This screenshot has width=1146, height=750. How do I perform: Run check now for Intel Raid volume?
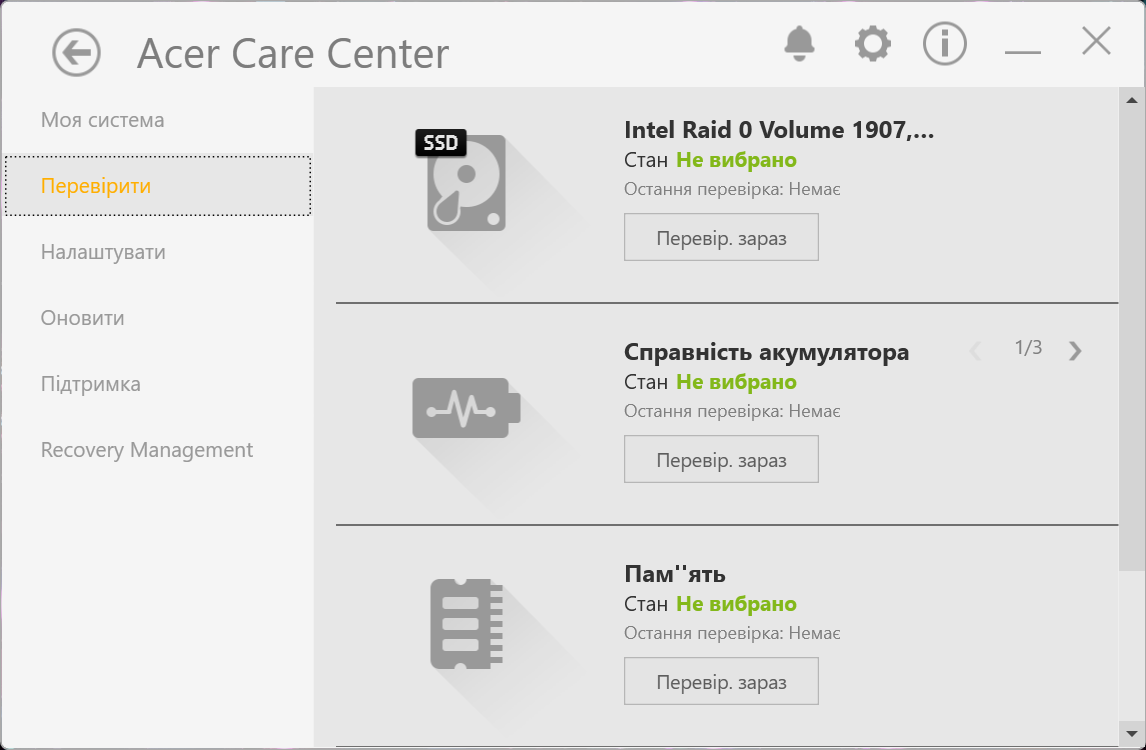pos(721,238)
